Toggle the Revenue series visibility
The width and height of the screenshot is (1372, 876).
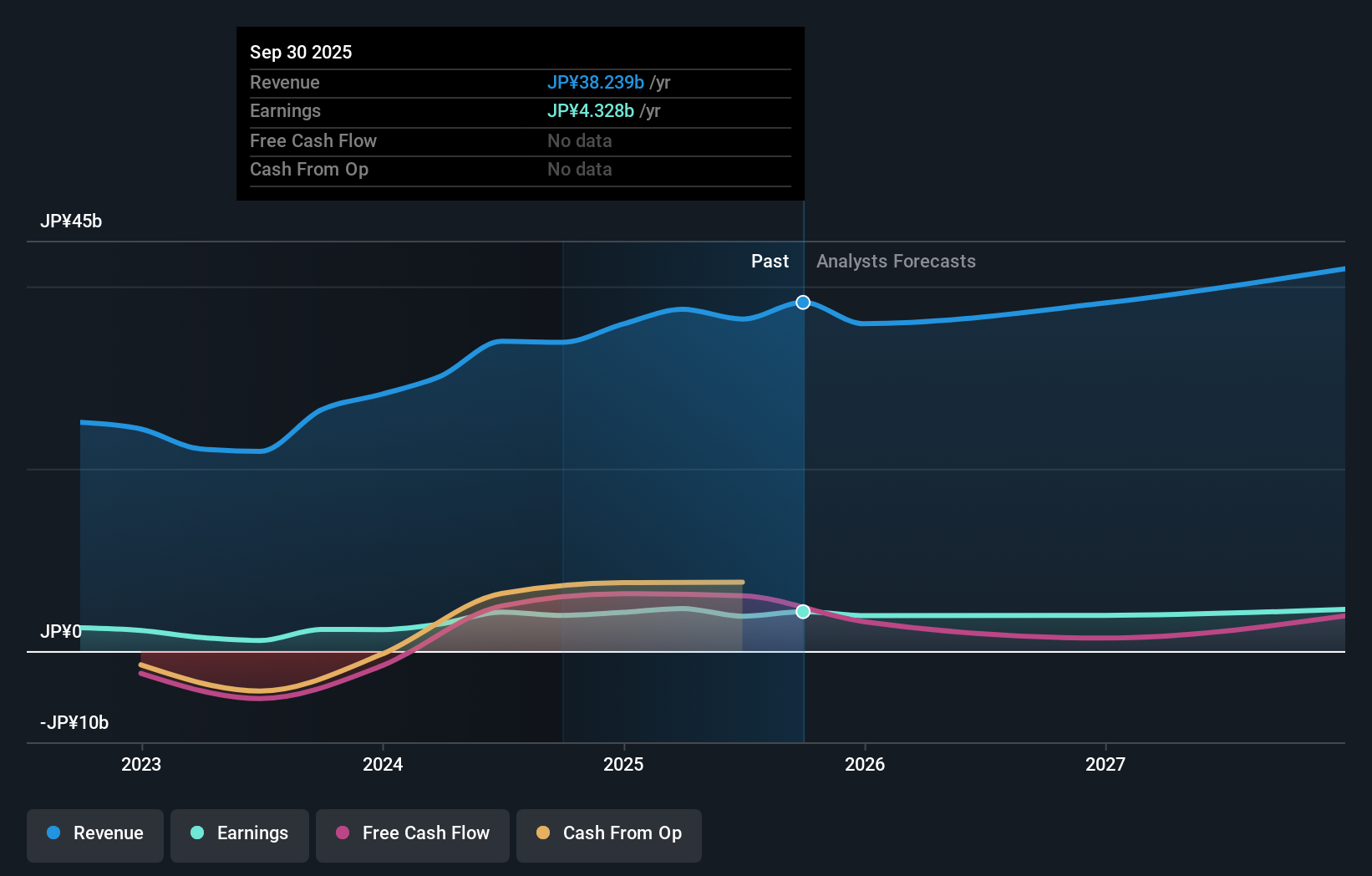(x=94, y=835)
